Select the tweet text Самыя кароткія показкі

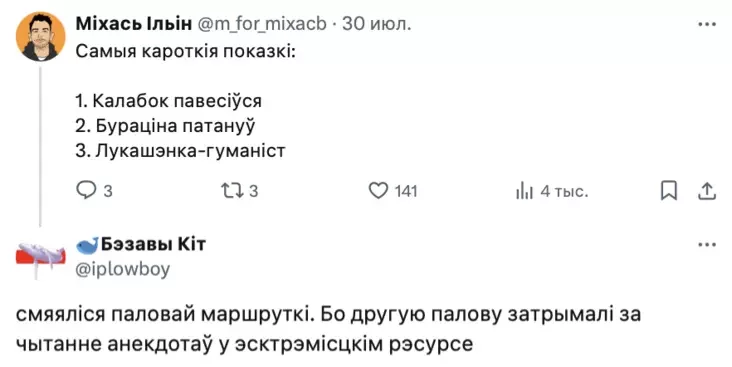point(185,51)
